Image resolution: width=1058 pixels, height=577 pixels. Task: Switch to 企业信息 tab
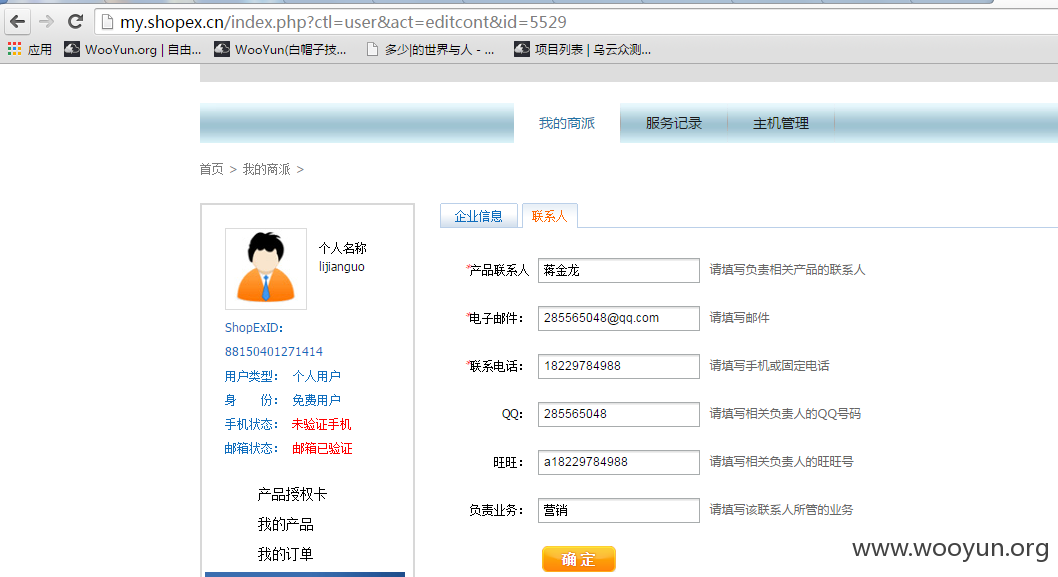478,216
